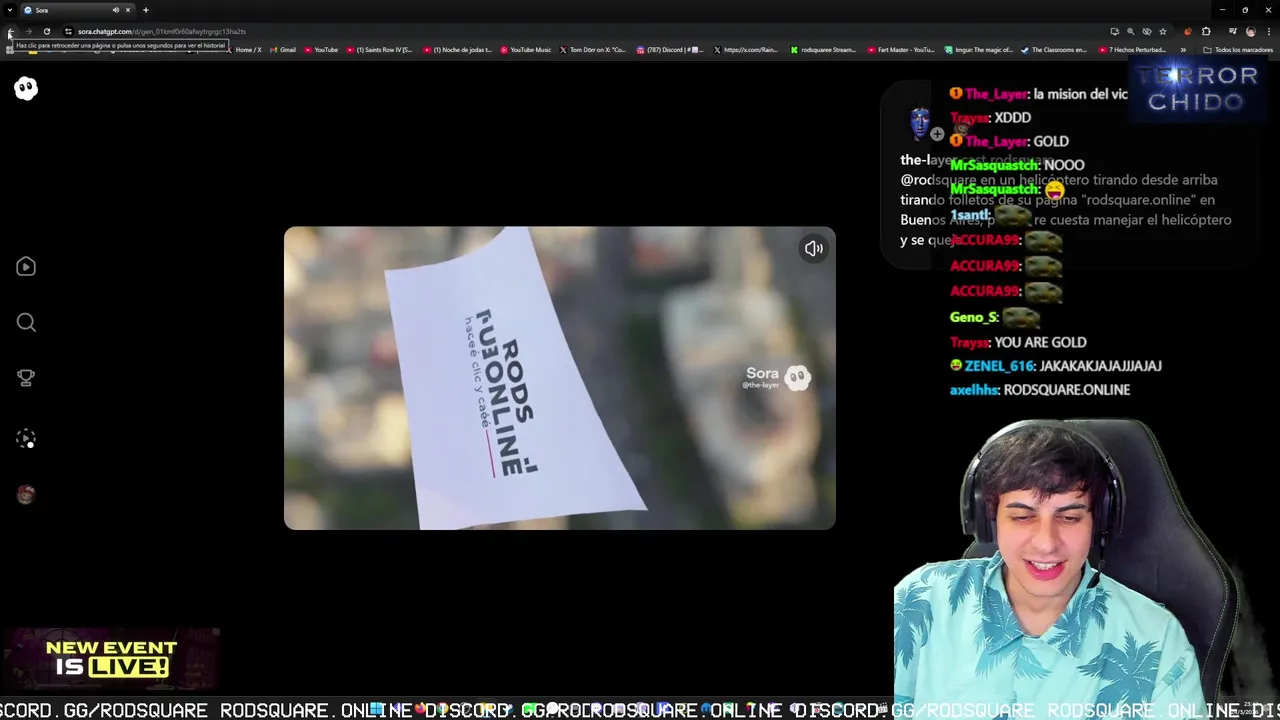
Task: Open the Sora search sidebar icon
Action: click(x=26, y=322)
